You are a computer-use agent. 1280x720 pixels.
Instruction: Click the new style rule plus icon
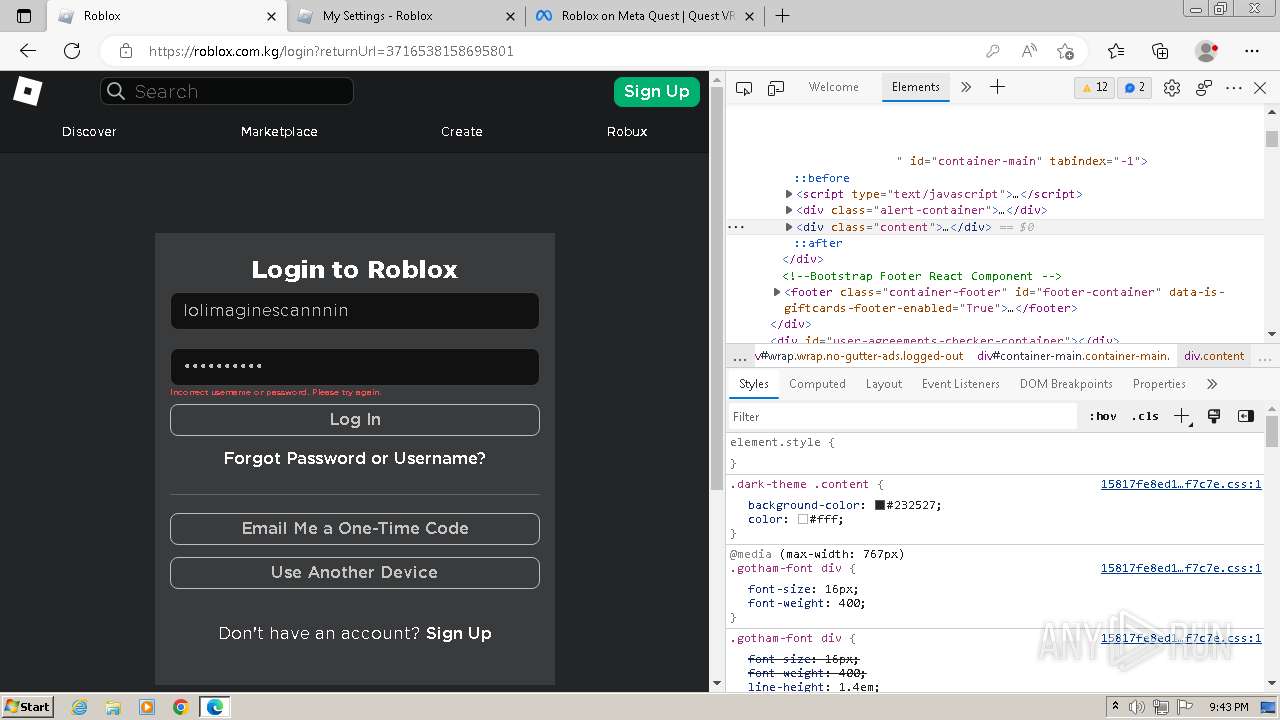tap(1182, 416)
